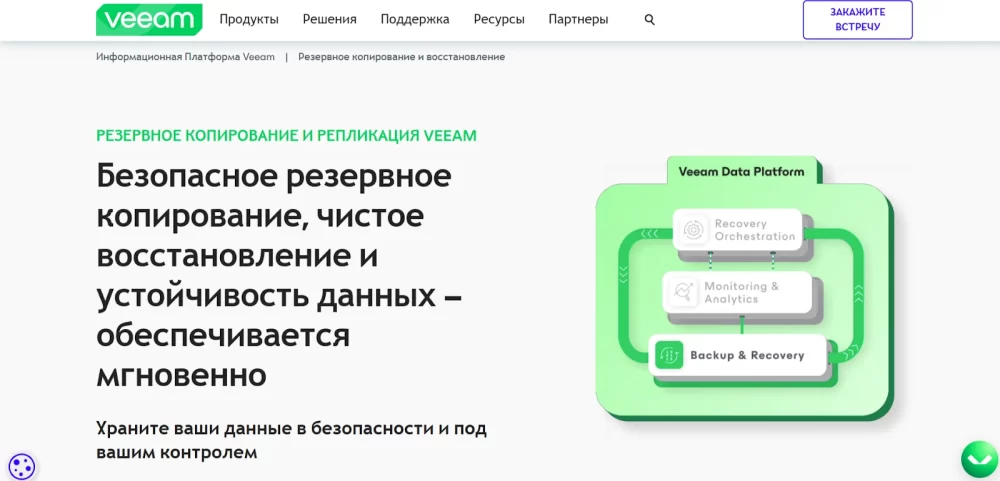Click the green Backup & Recovery icon
The image size is (1000, 481).
coord(669,355)
